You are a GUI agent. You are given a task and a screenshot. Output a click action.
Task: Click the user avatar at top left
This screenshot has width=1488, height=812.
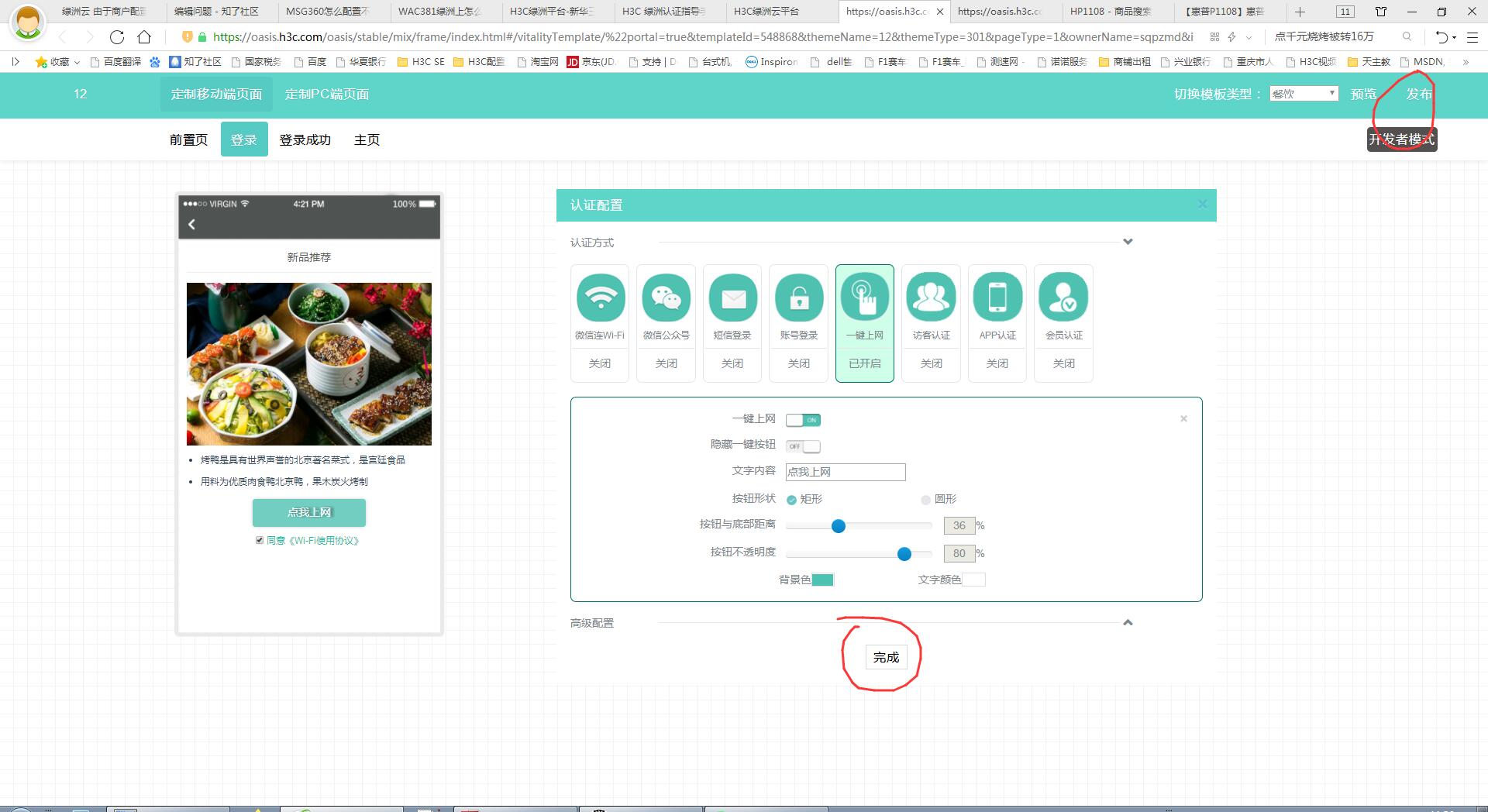(28, 22)
